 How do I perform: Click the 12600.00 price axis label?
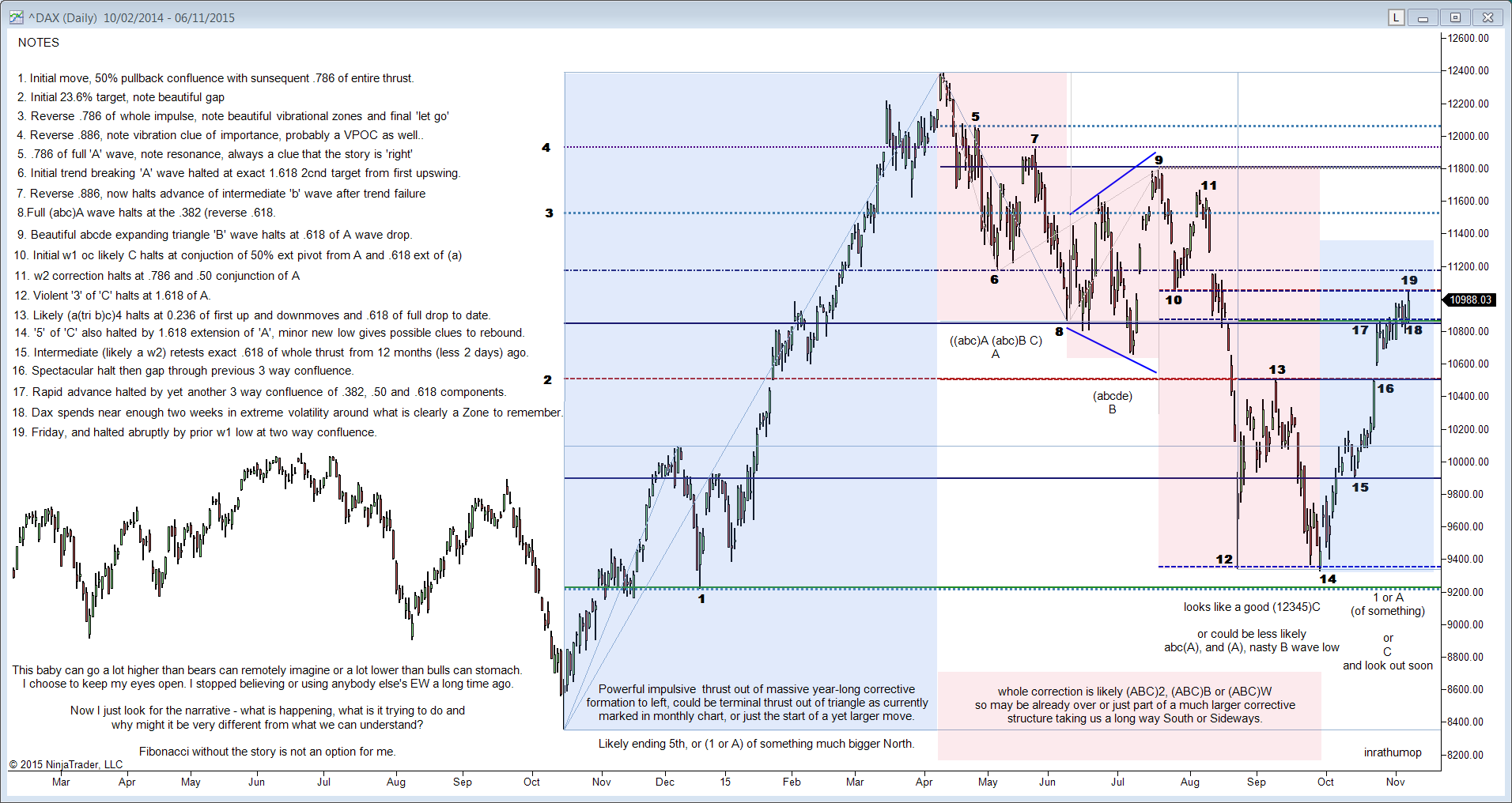[1469, 38]
